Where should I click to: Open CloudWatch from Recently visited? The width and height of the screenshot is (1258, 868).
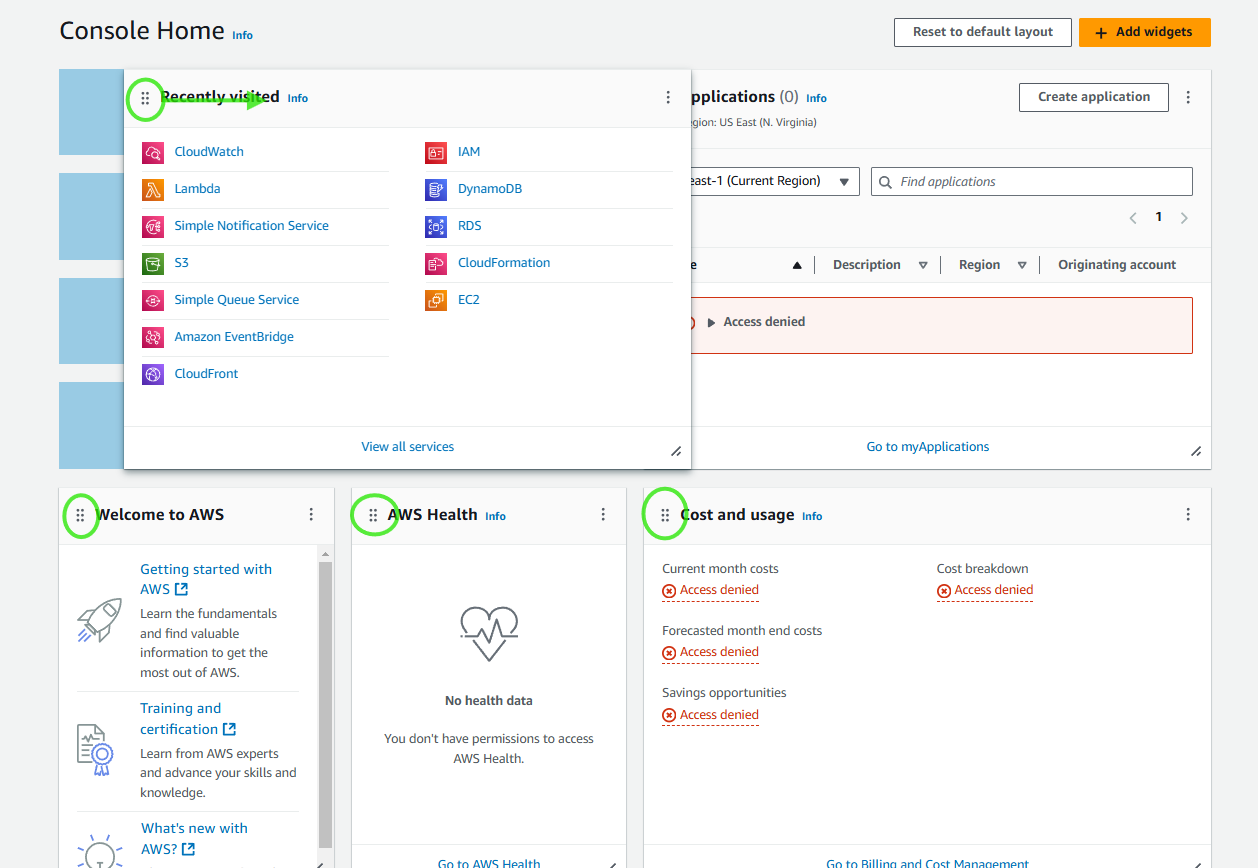pyautogui.click(x=207, y=151)
